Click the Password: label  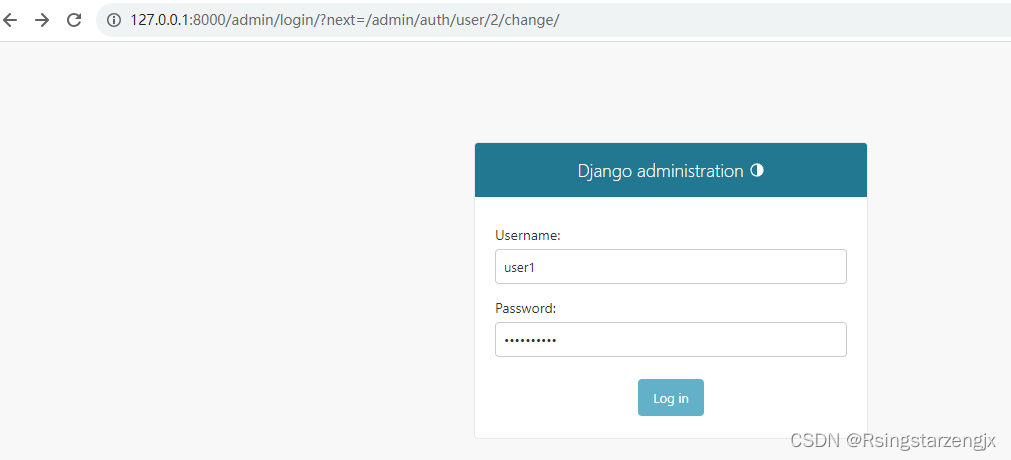pos(525,308)
